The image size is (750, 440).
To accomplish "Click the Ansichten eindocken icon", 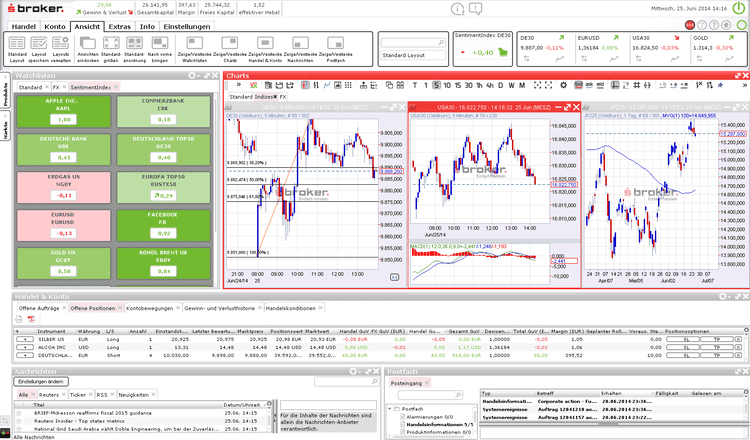I will (x=88, y=43).
